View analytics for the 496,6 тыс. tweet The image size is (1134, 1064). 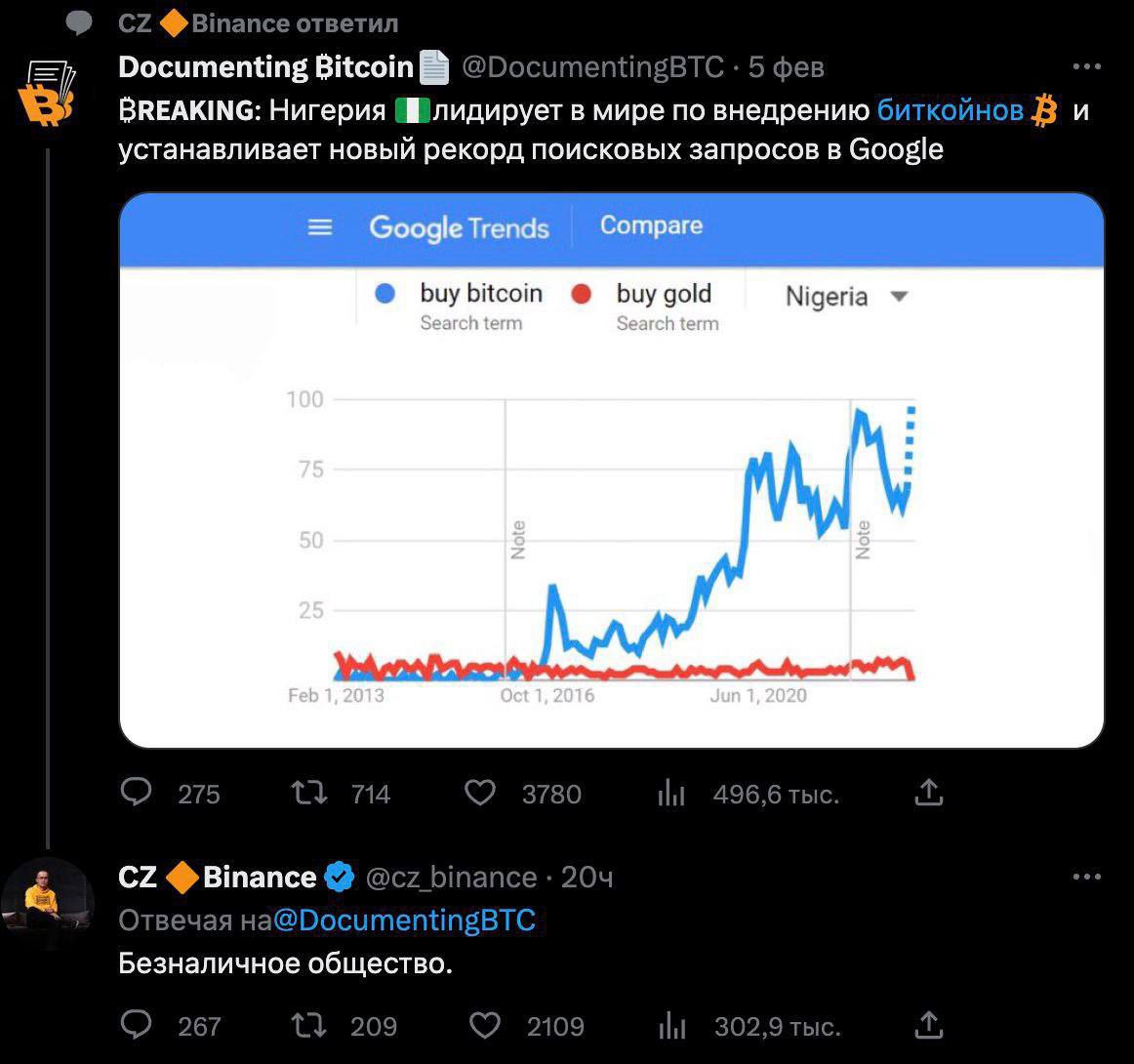pyautogui.click(x=671, y=794)
